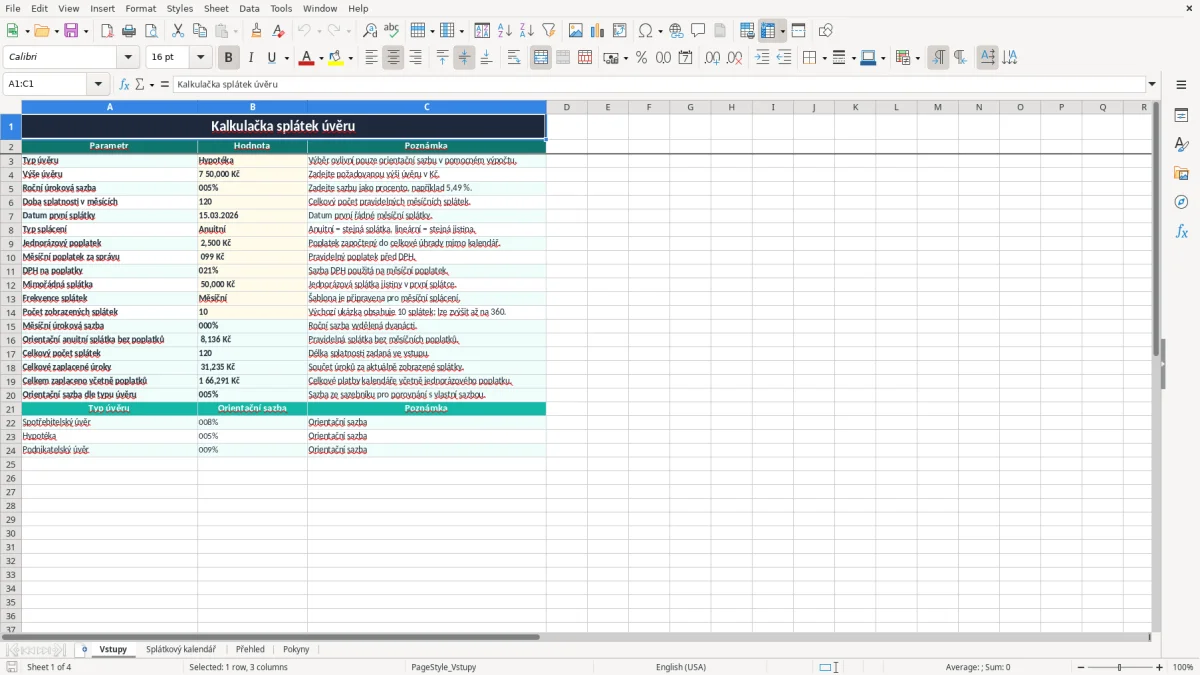Apply the red font color swatch
1200x675 pixels.
306,58
